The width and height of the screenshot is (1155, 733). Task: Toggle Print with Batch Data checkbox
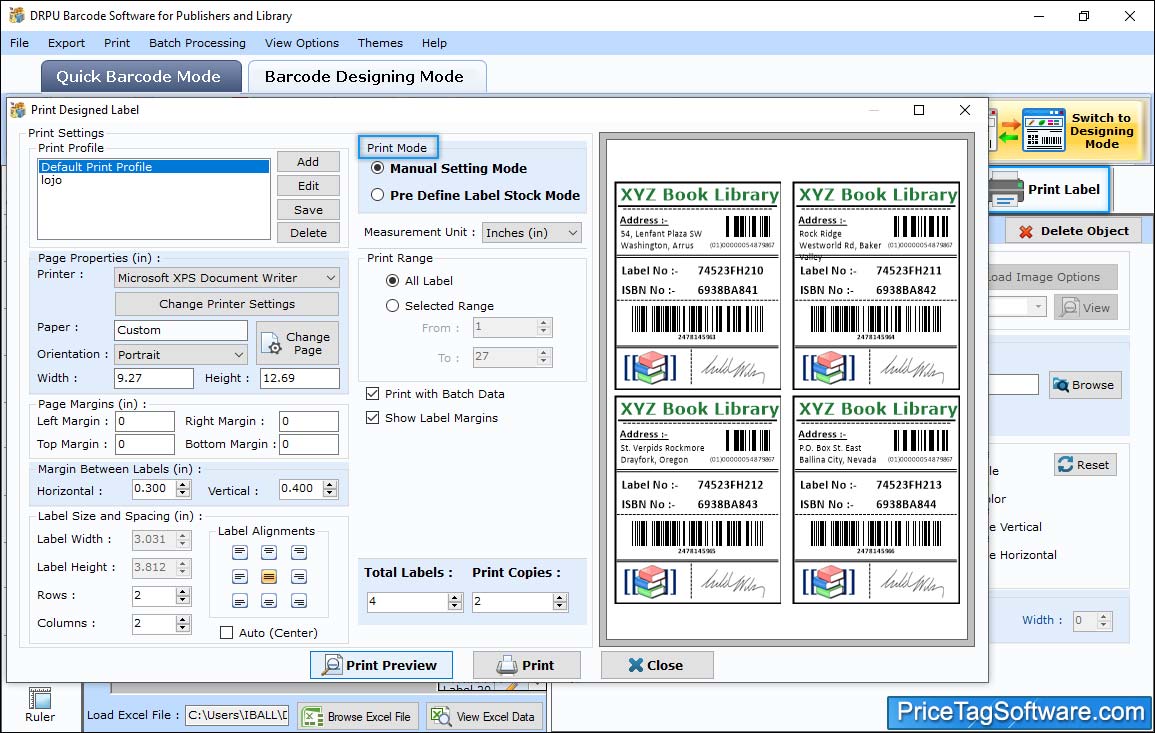click(x=373, y=394)
